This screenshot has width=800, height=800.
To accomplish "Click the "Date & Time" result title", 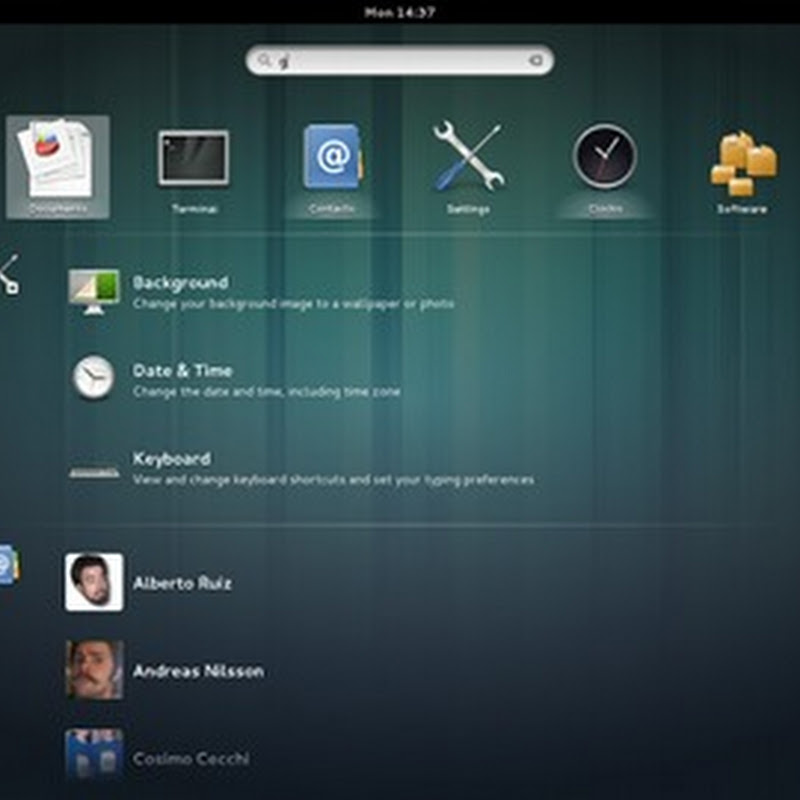I will [x=183, y=370].
